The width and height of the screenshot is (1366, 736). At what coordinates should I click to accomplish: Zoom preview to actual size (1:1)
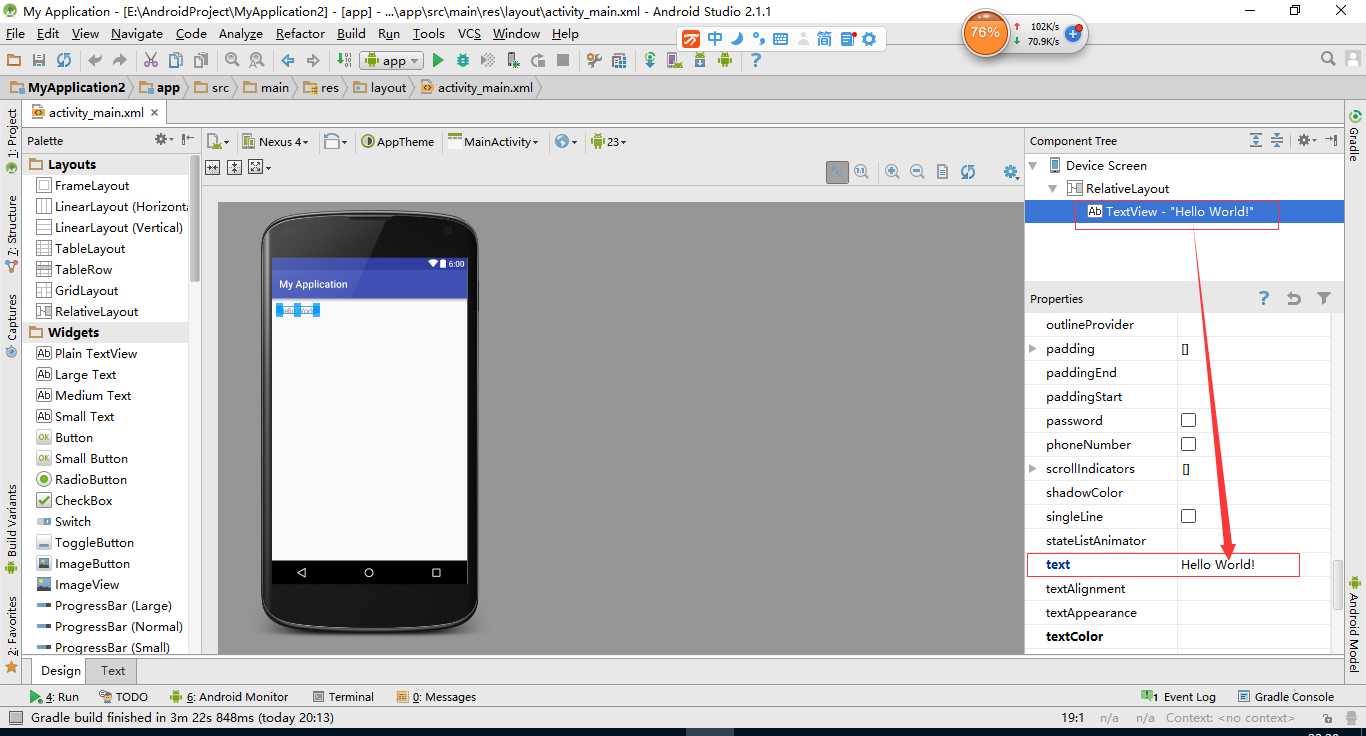point(861,172)
